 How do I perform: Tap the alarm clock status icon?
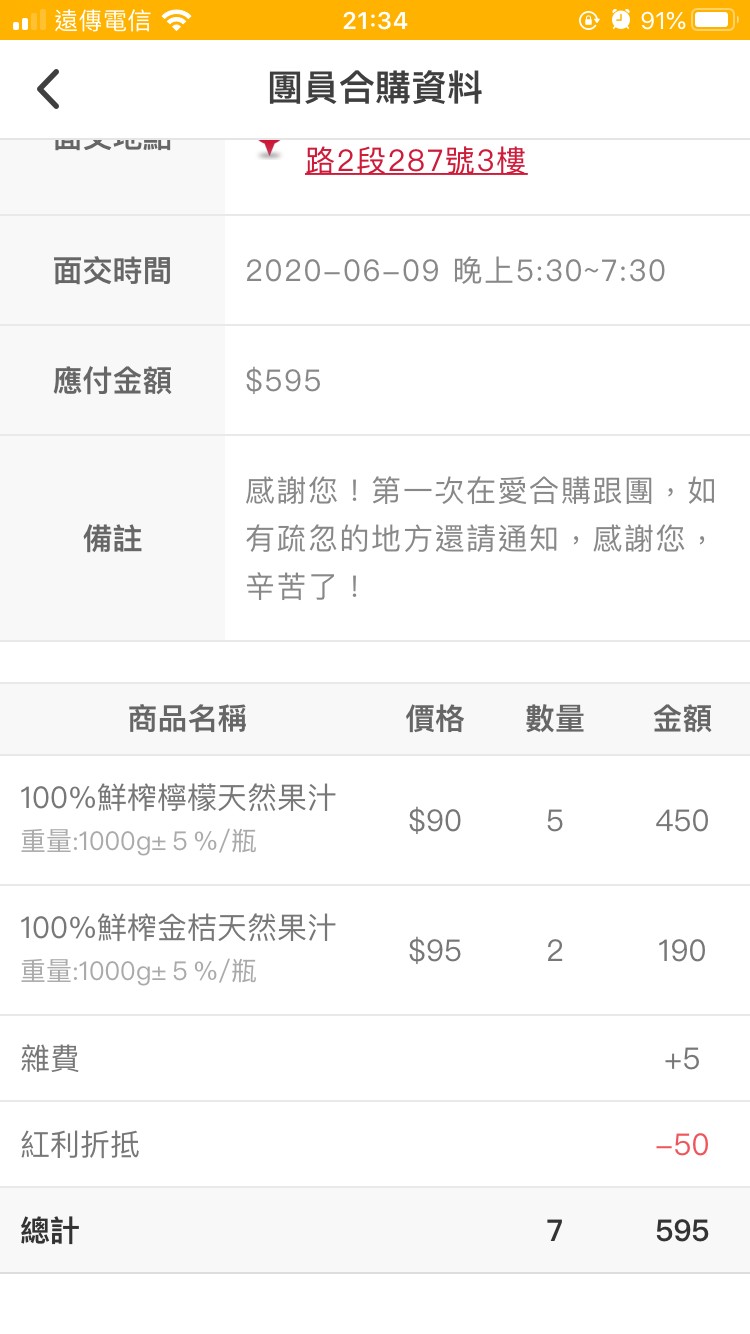pos(620,20)
